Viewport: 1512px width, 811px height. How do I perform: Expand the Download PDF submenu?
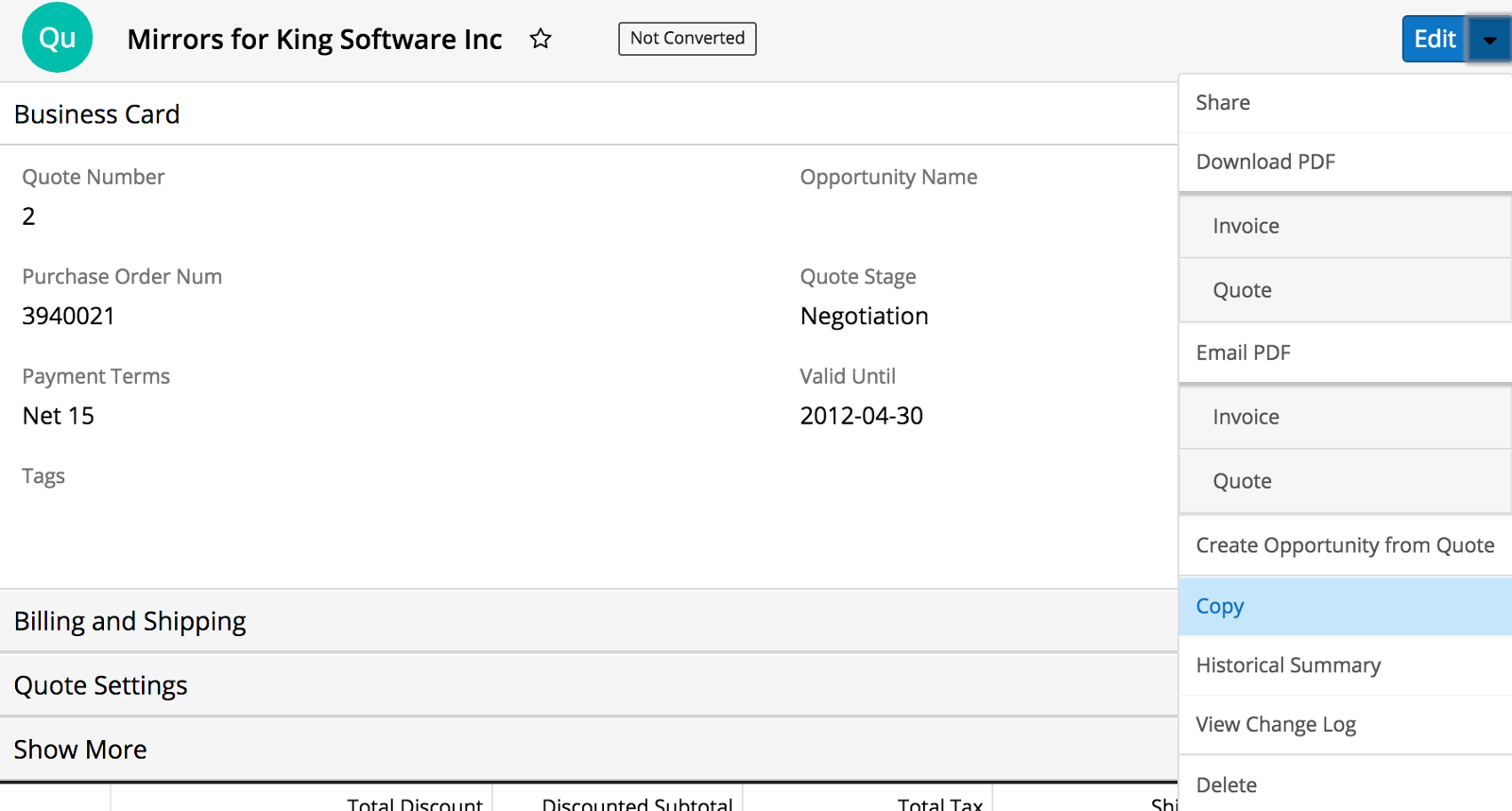tap(1265, 162)
